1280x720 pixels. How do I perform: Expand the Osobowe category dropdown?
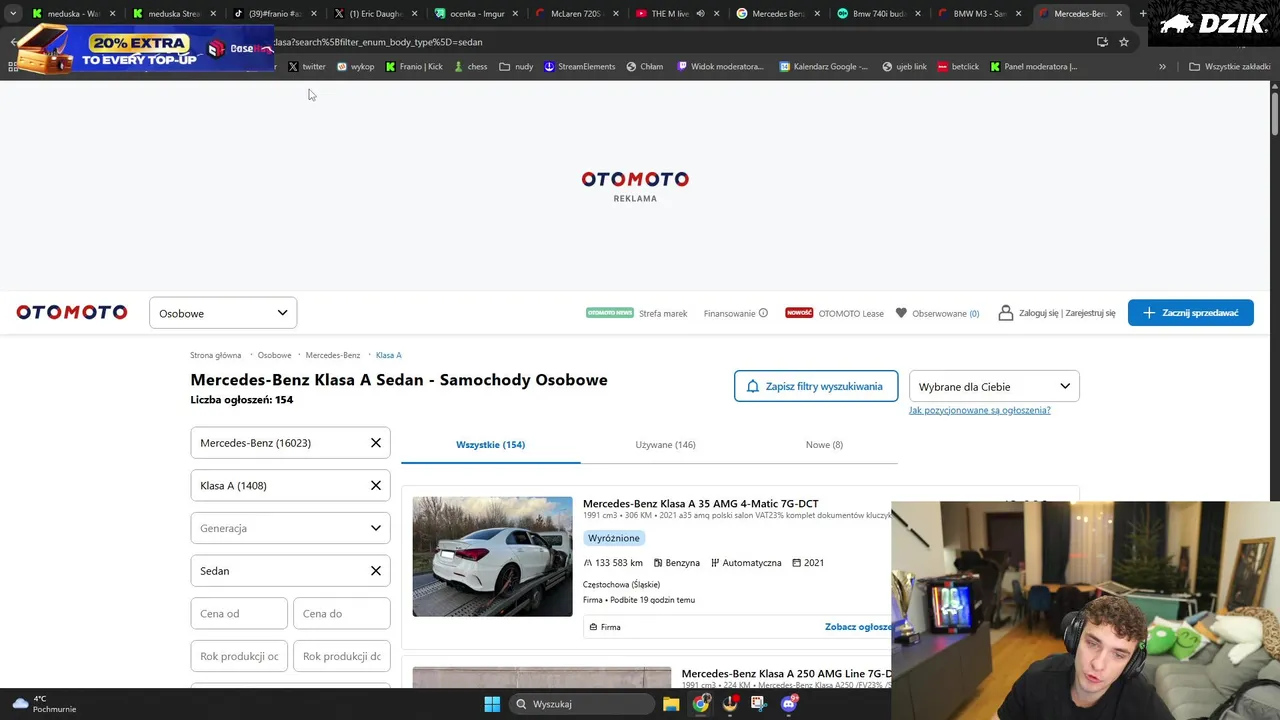coord(223,313)
